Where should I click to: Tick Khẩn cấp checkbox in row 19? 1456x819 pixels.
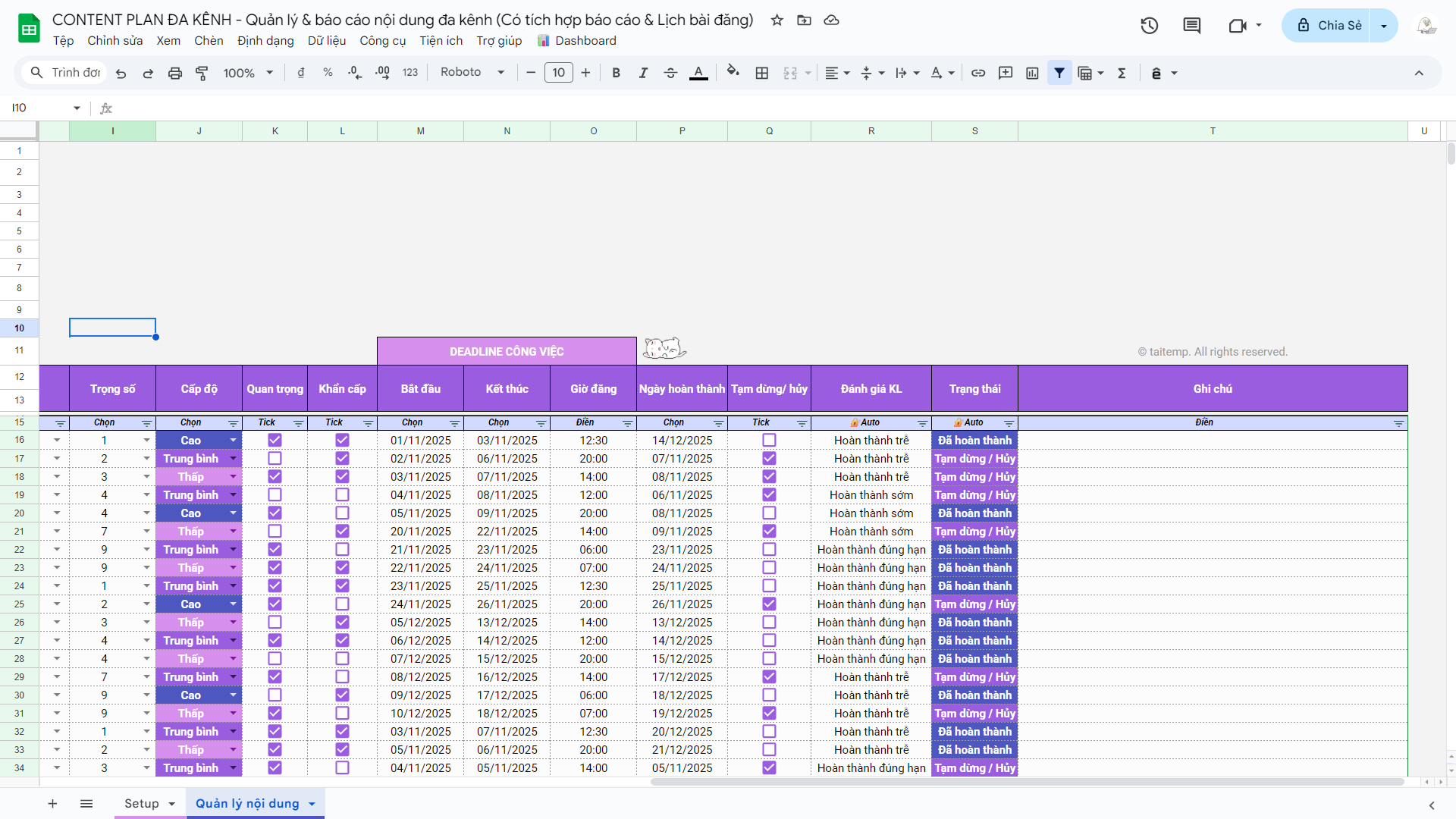(x=342, y=494)
